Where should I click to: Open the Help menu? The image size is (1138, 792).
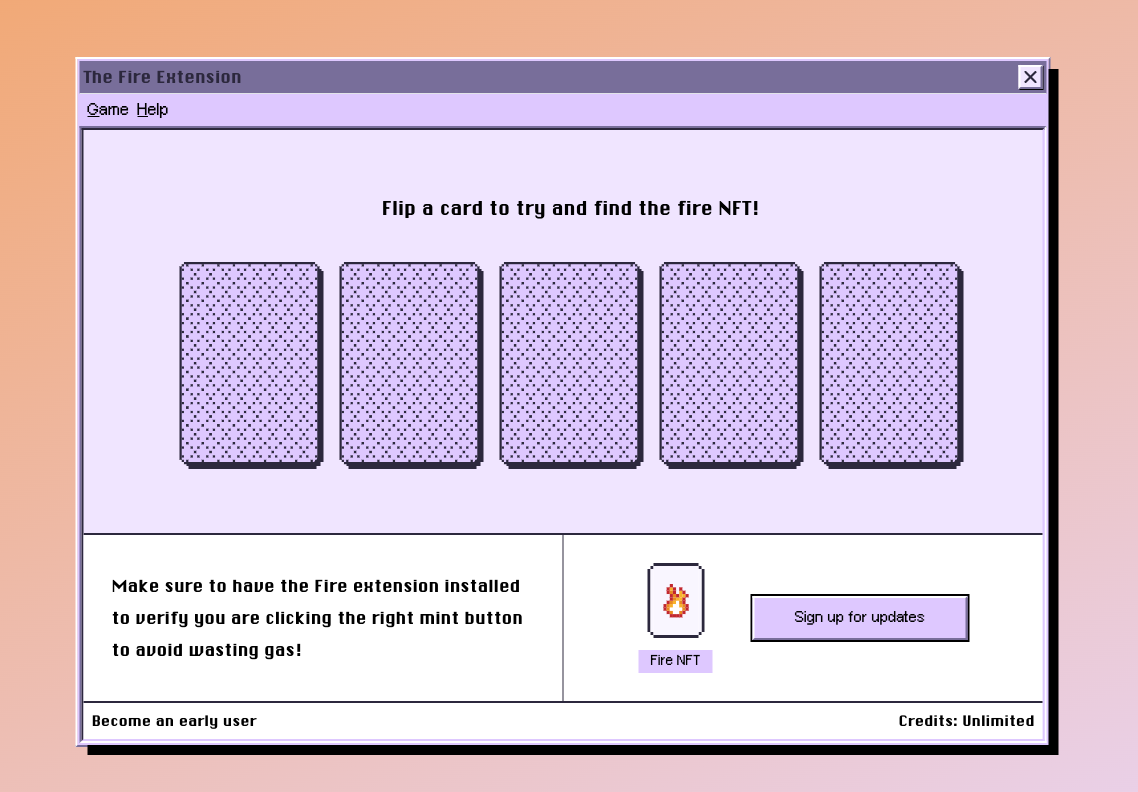tap(152, 110)
